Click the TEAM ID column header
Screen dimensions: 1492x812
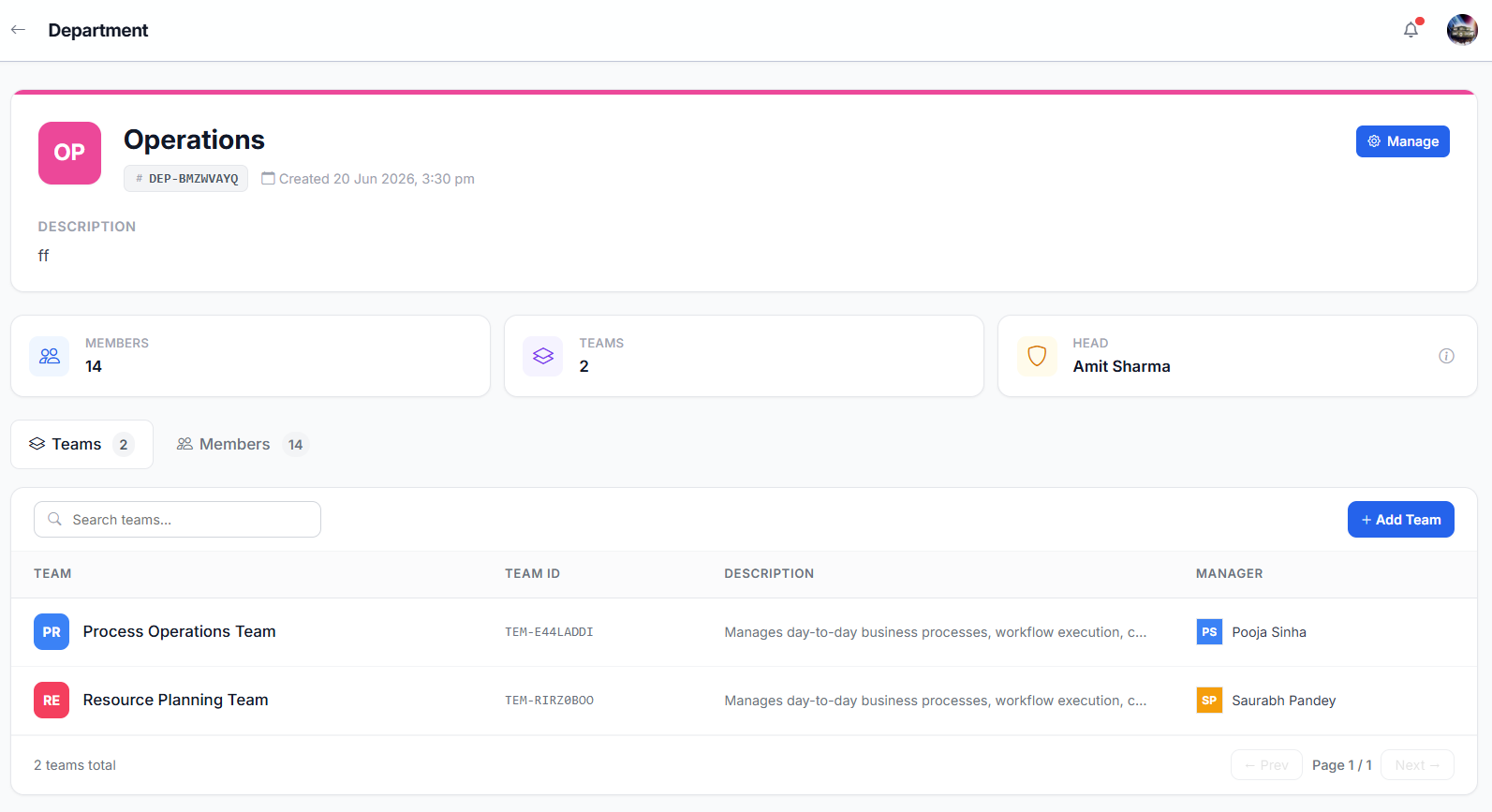point(532,573)
